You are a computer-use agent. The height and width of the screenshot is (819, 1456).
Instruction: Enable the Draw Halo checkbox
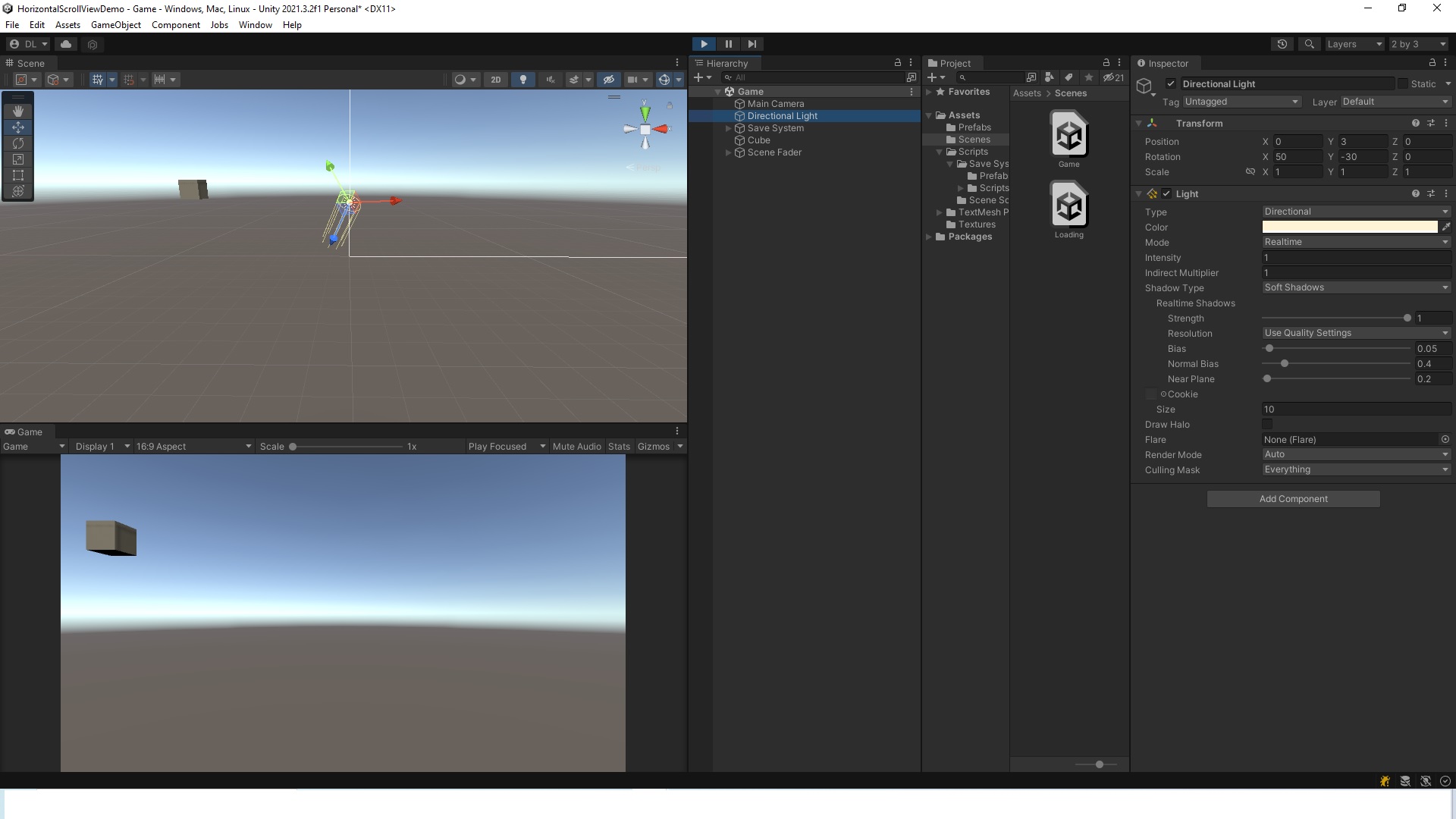[x=1267, y=425]
